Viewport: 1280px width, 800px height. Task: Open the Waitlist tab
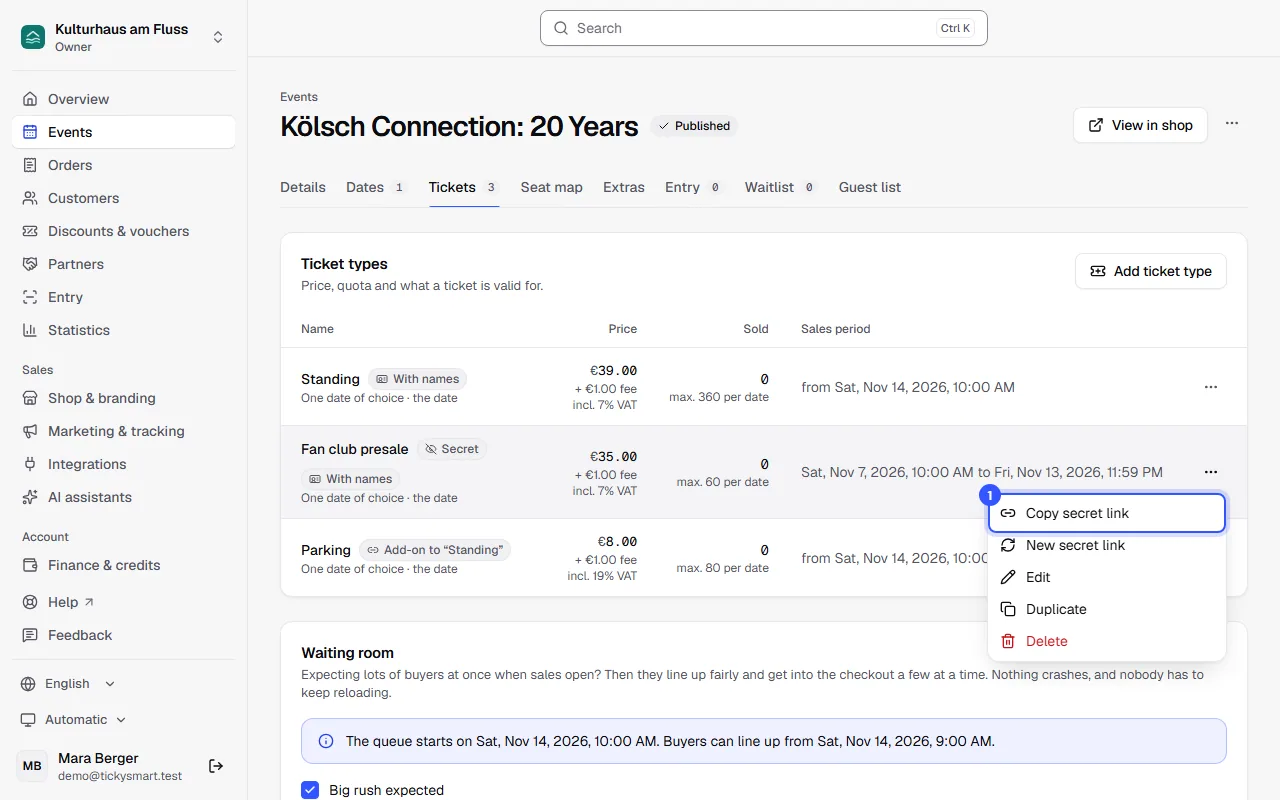781,187
